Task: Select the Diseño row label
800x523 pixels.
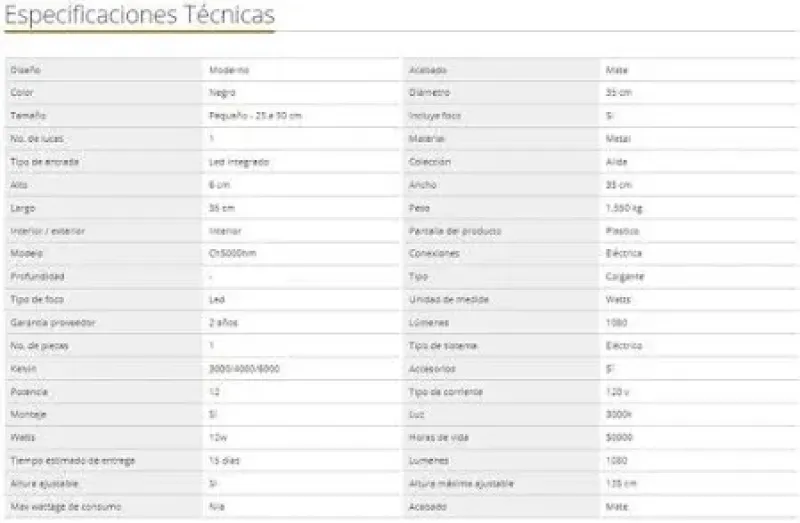Action: (24, 70)
